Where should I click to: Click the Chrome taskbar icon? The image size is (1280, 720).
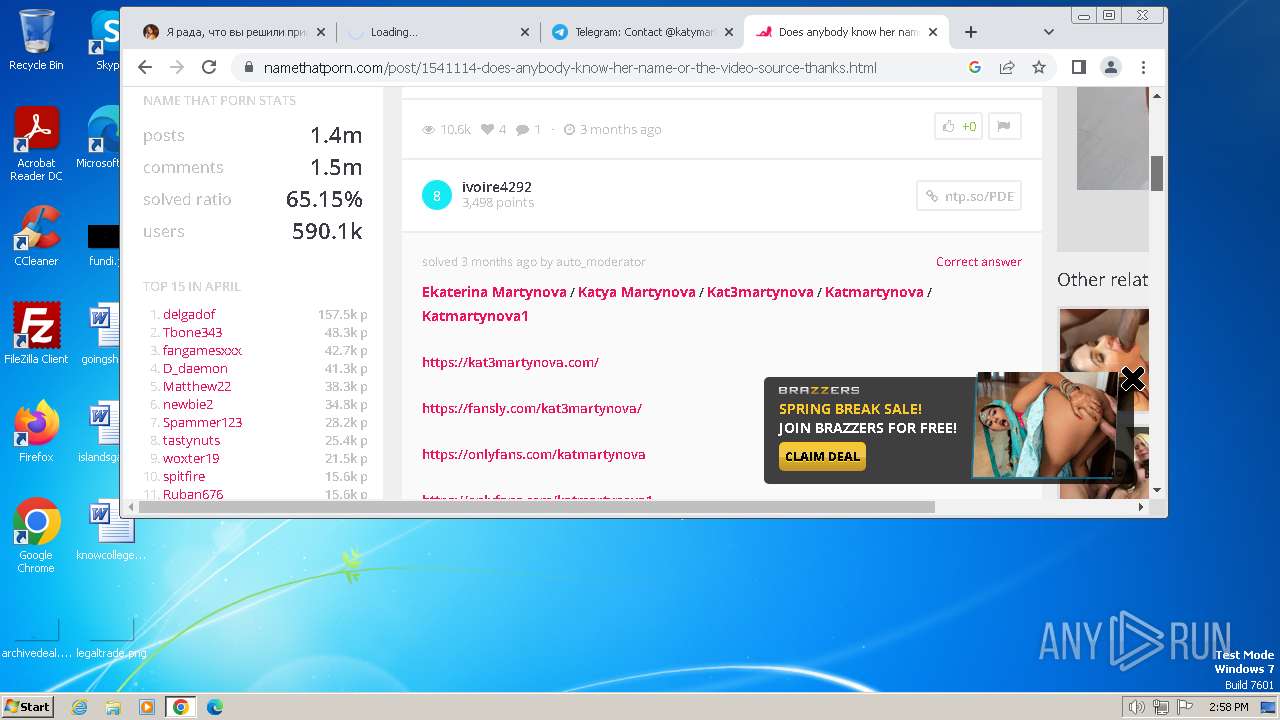(181, 707)
